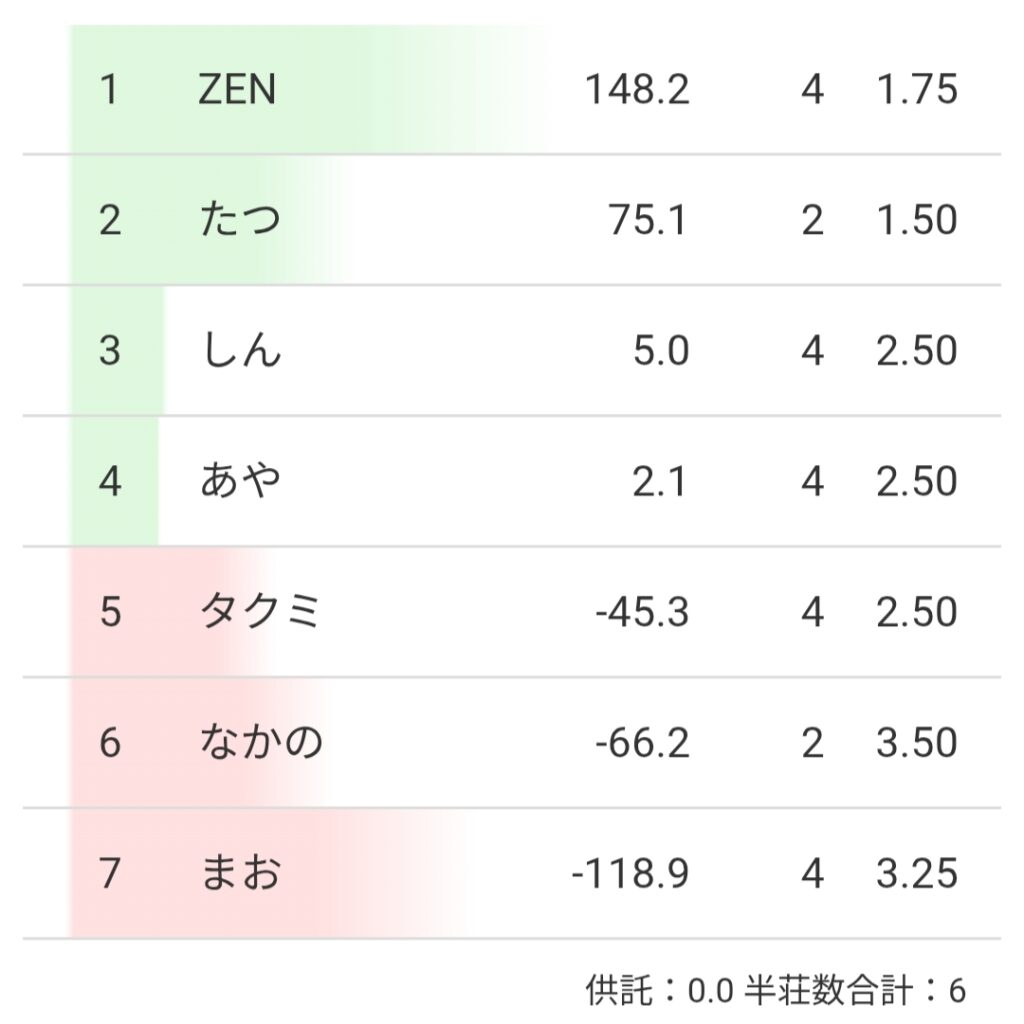Screen dimensions: 1024x1024
Task: Click the lowest score -118.9
Action: (630, 874)
